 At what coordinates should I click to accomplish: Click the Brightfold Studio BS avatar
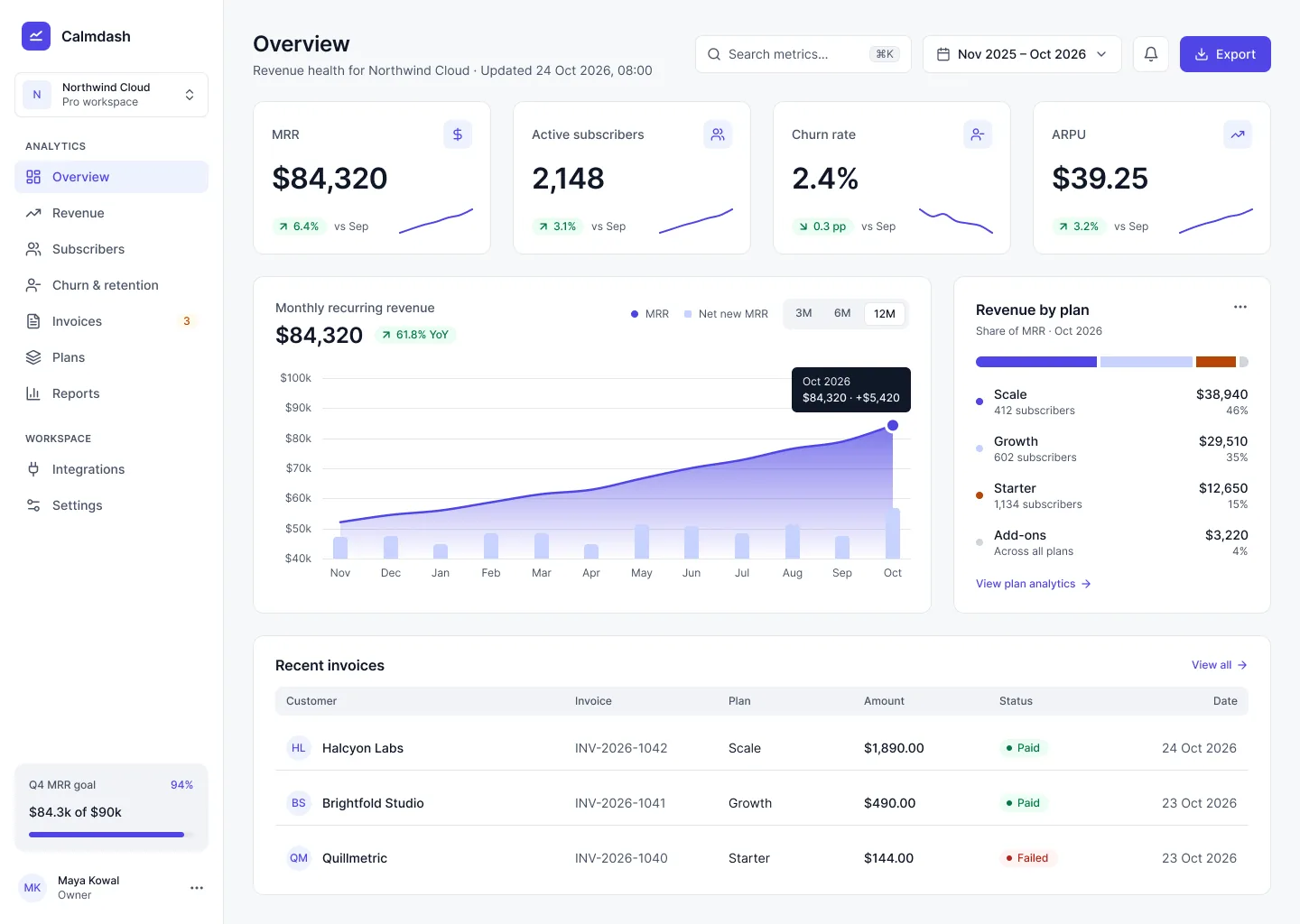(x=299, y=803)
